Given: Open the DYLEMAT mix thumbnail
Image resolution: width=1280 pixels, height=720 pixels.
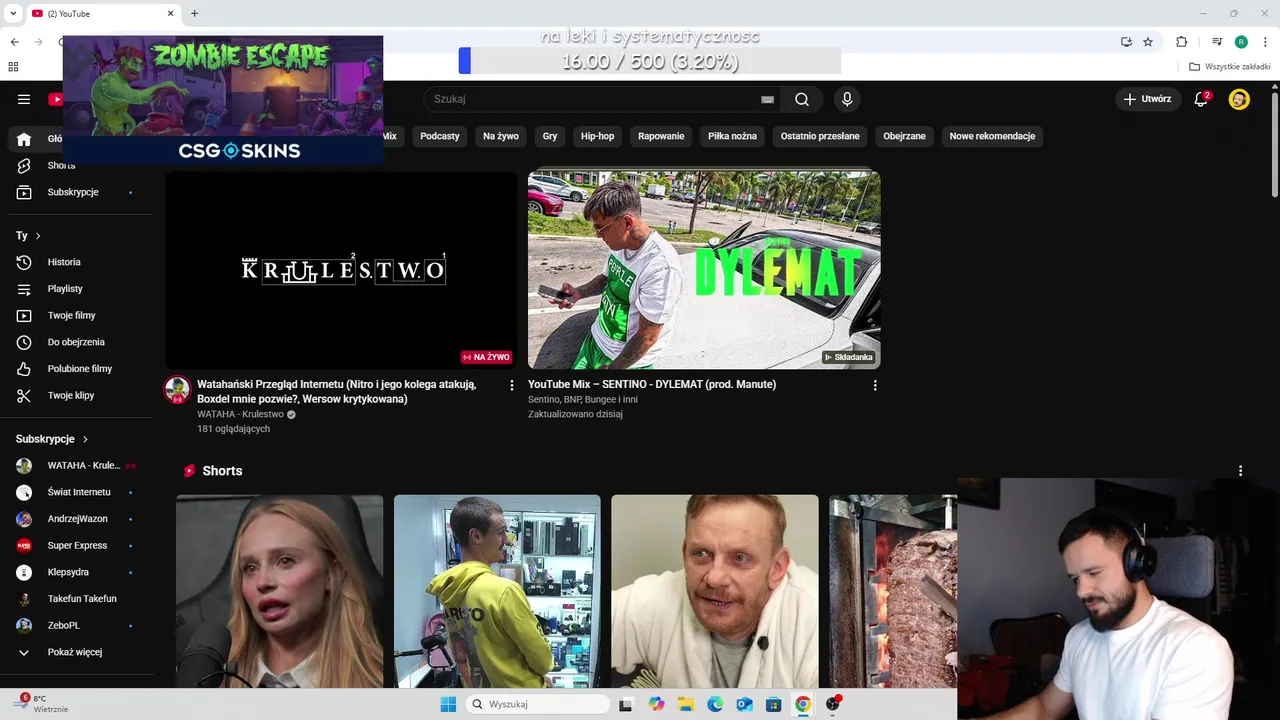Looking at the screenshot, I should [x=704, y=270].
